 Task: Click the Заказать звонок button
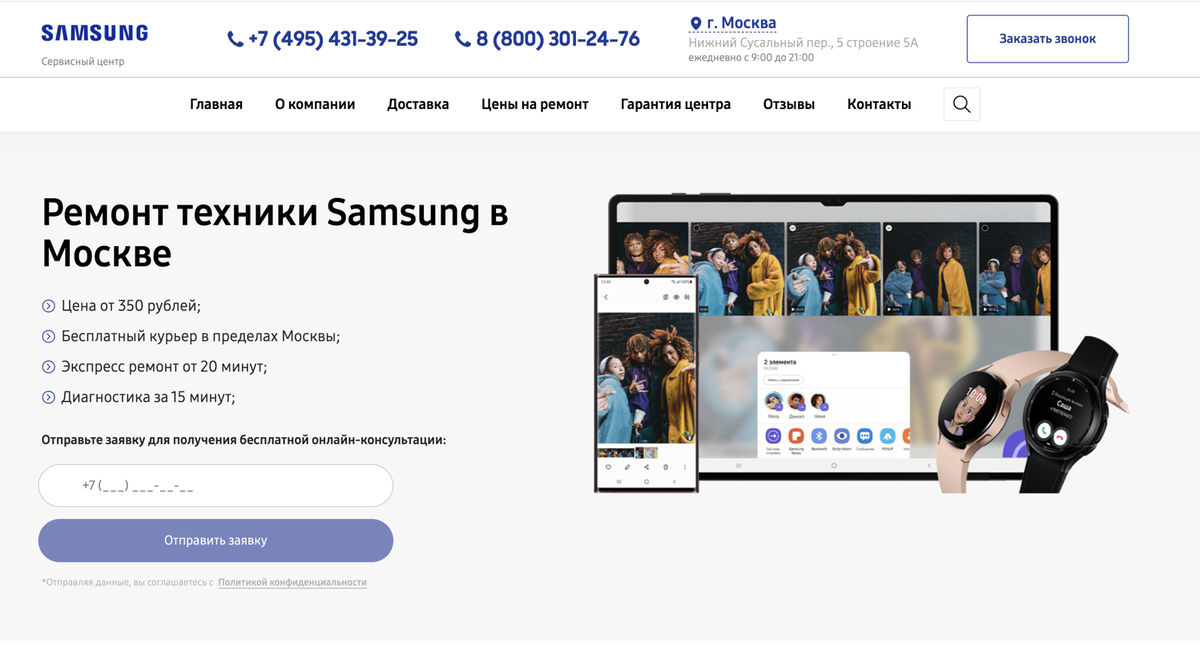pos(1048,39)
